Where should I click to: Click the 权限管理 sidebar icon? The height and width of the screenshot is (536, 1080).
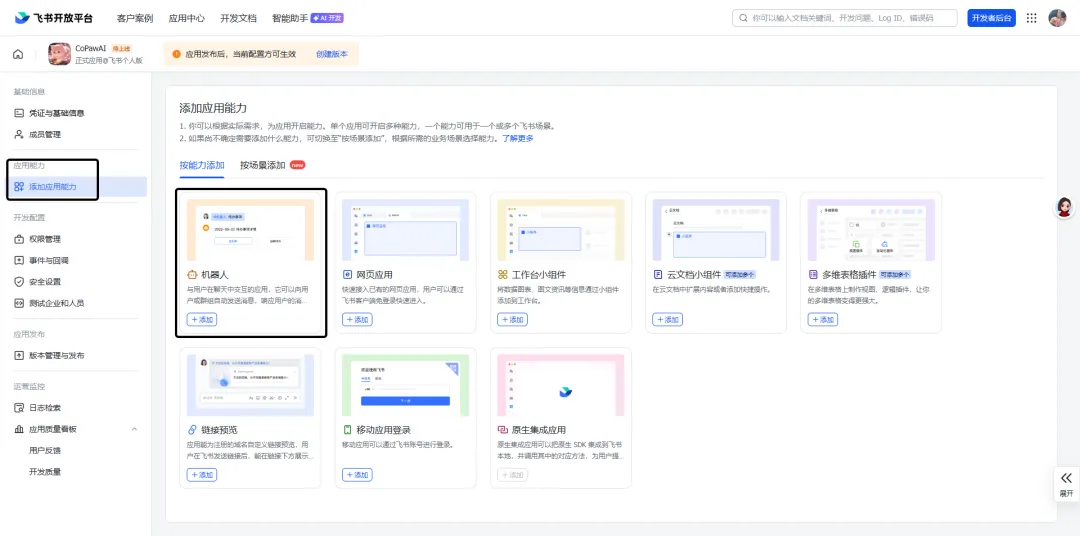tap(19, 239)
